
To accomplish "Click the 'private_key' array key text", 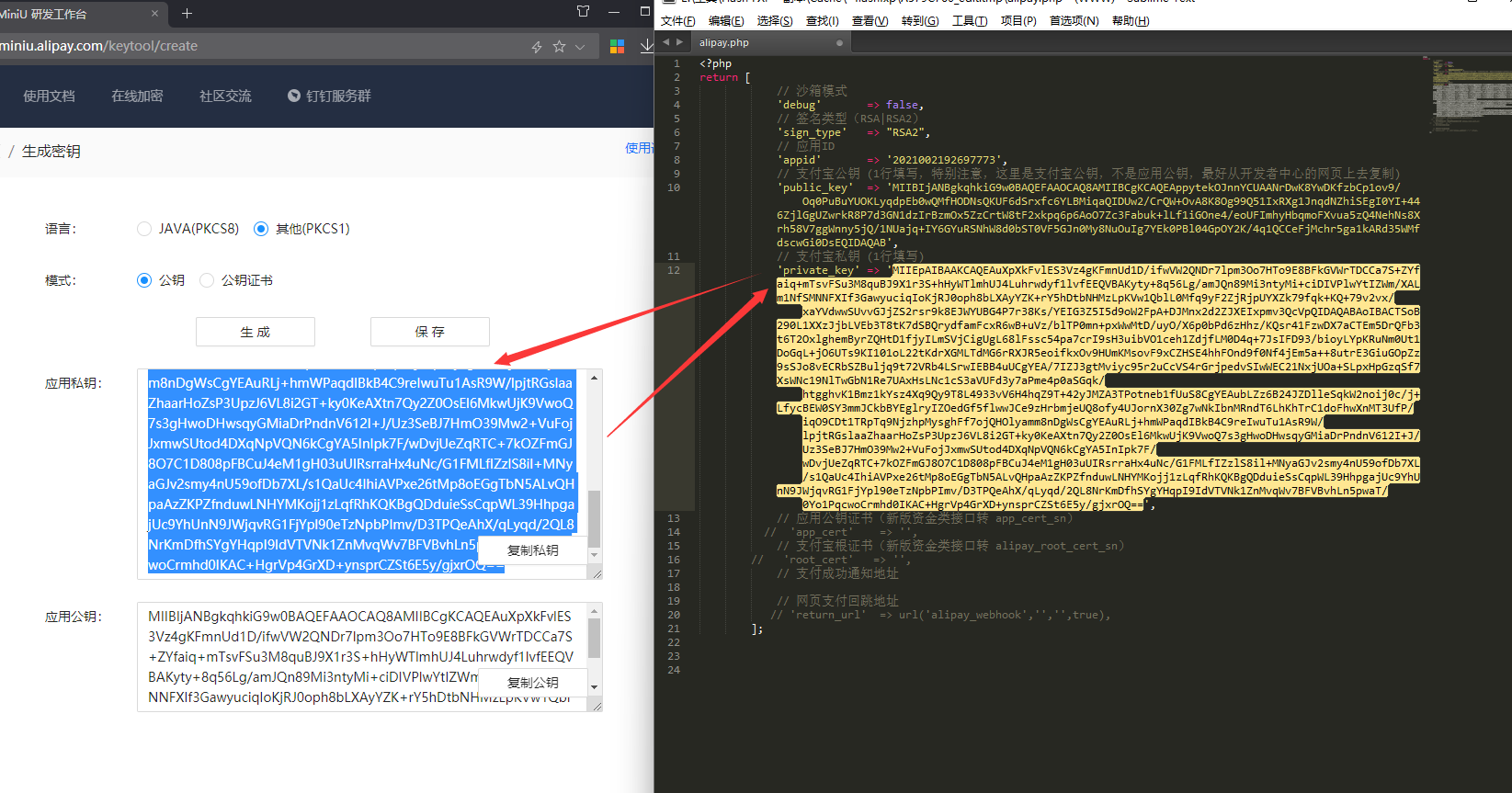I will [x=819, y=270].
